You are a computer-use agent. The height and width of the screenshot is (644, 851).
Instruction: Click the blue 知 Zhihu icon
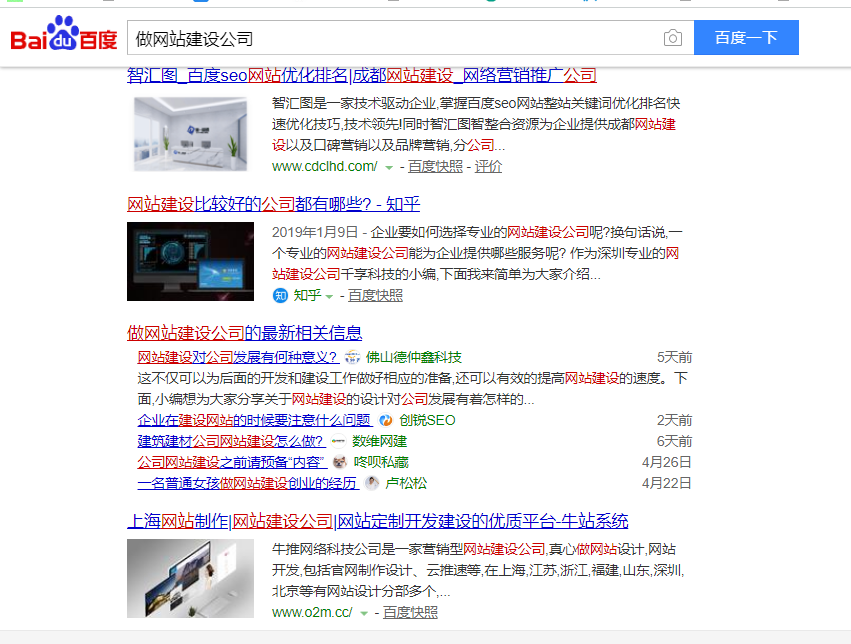click(x=280, y=296)
